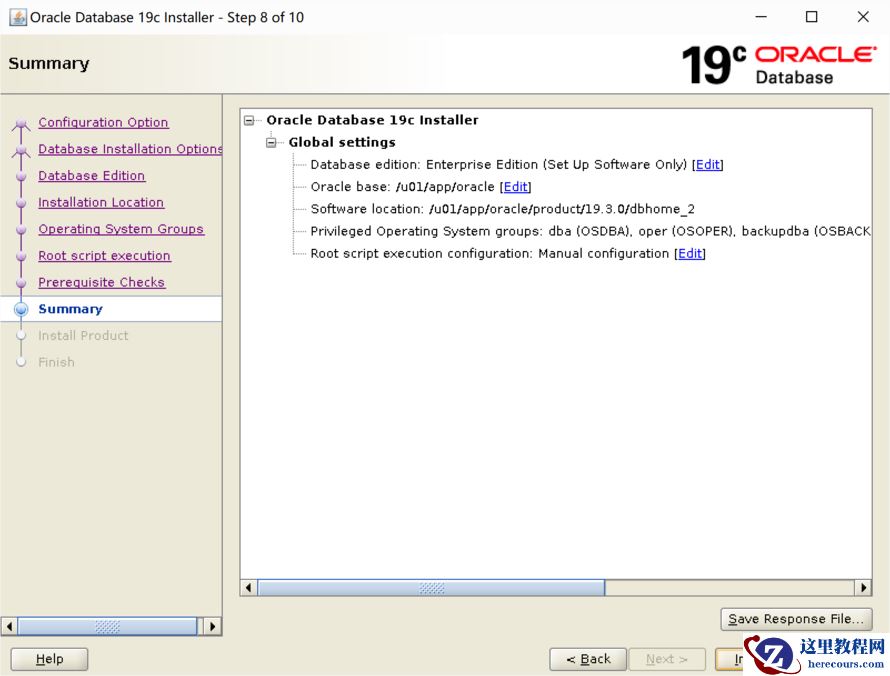Screen dimensions: 890x676
Task: Click the disabled Install Product step
Action: click(83, 335)
